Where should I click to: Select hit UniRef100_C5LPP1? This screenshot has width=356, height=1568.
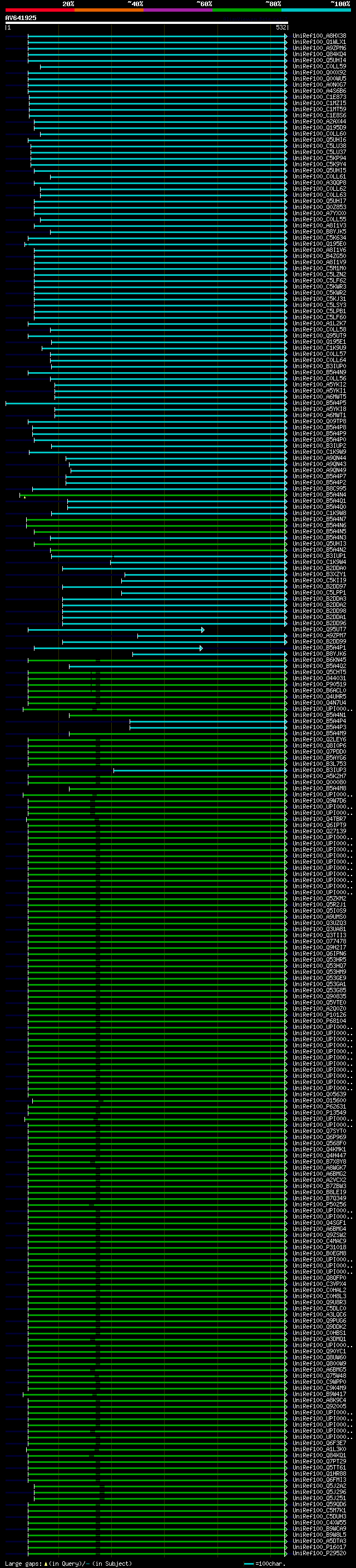[x=319, y=593]
